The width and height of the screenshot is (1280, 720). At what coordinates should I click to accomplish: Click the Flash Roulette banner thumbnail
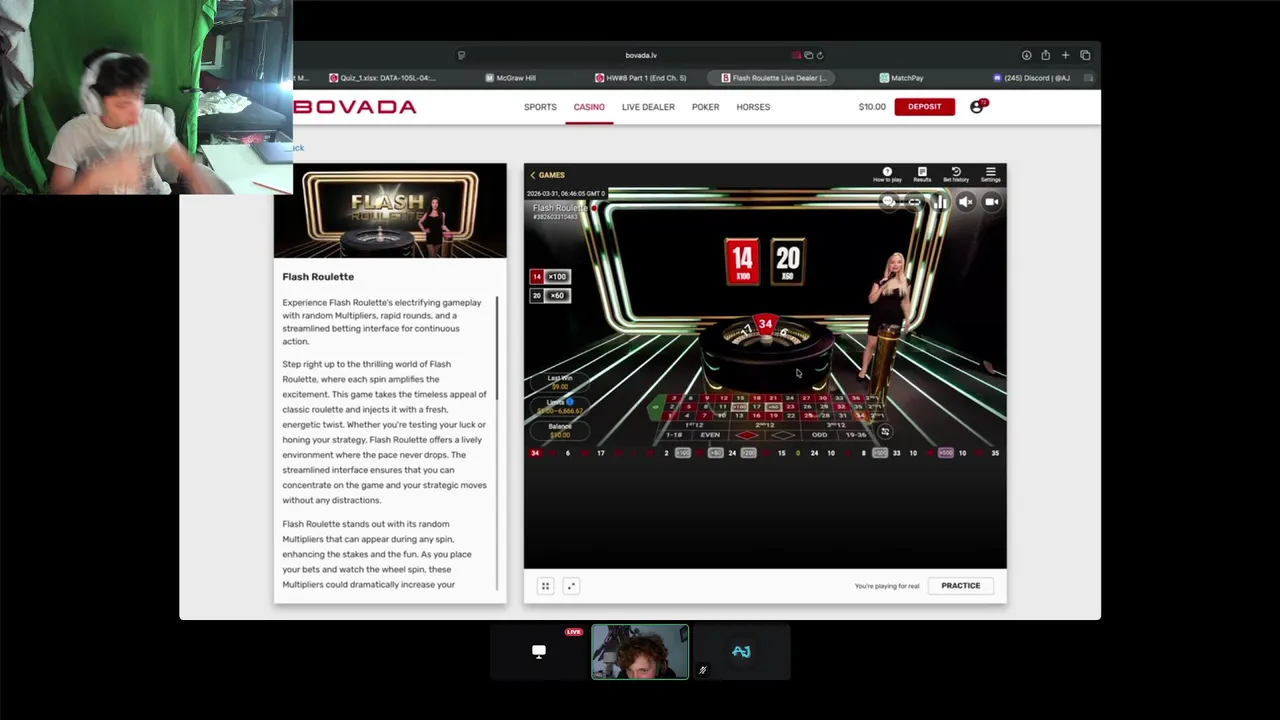pos(390,211)
